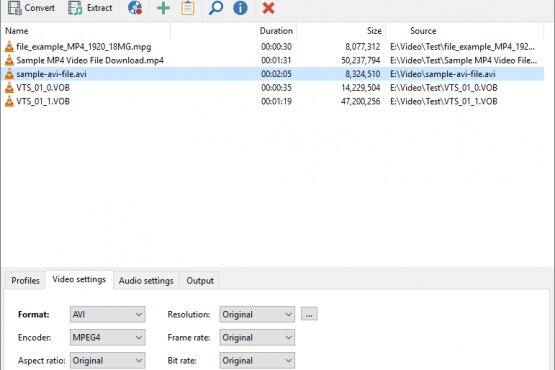Click duration 00:01:19 cell
This screenshot has height=370, width=555.
(x=276, y=101)
